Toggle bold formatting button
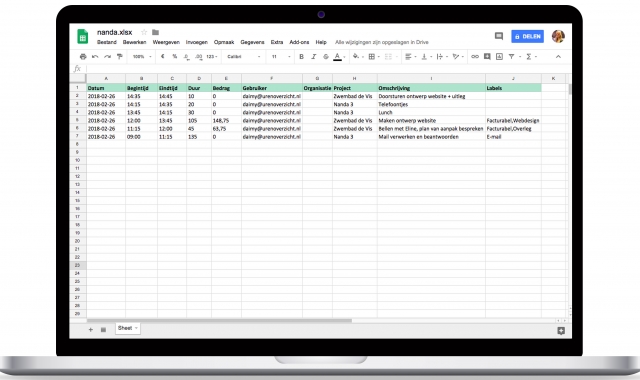 [x=301, y=57]
